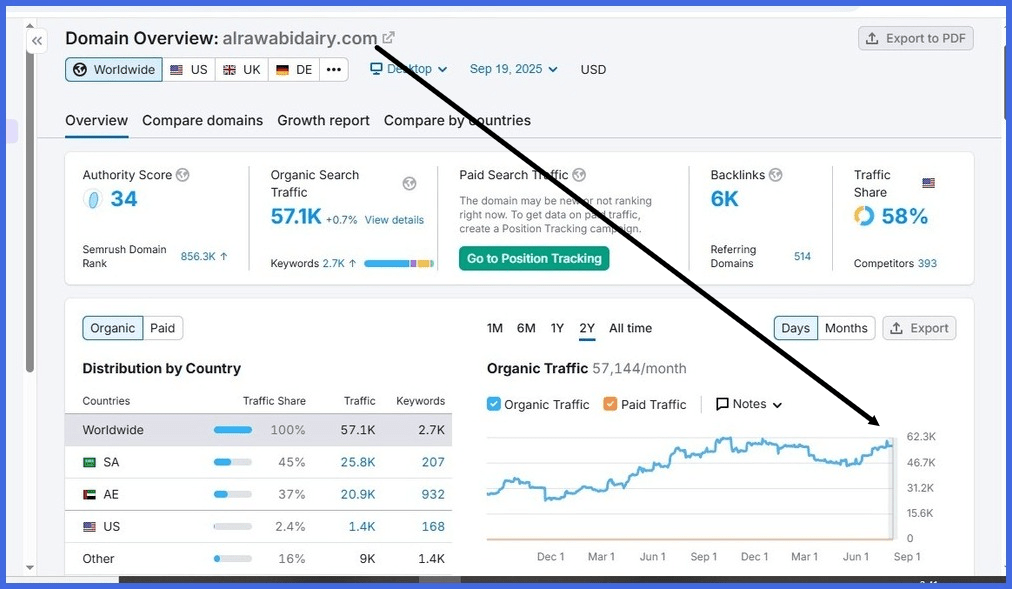Click Go to Position Tracking button
The width and height of the screenshot is (1012, 589).
tap(534, 259)
